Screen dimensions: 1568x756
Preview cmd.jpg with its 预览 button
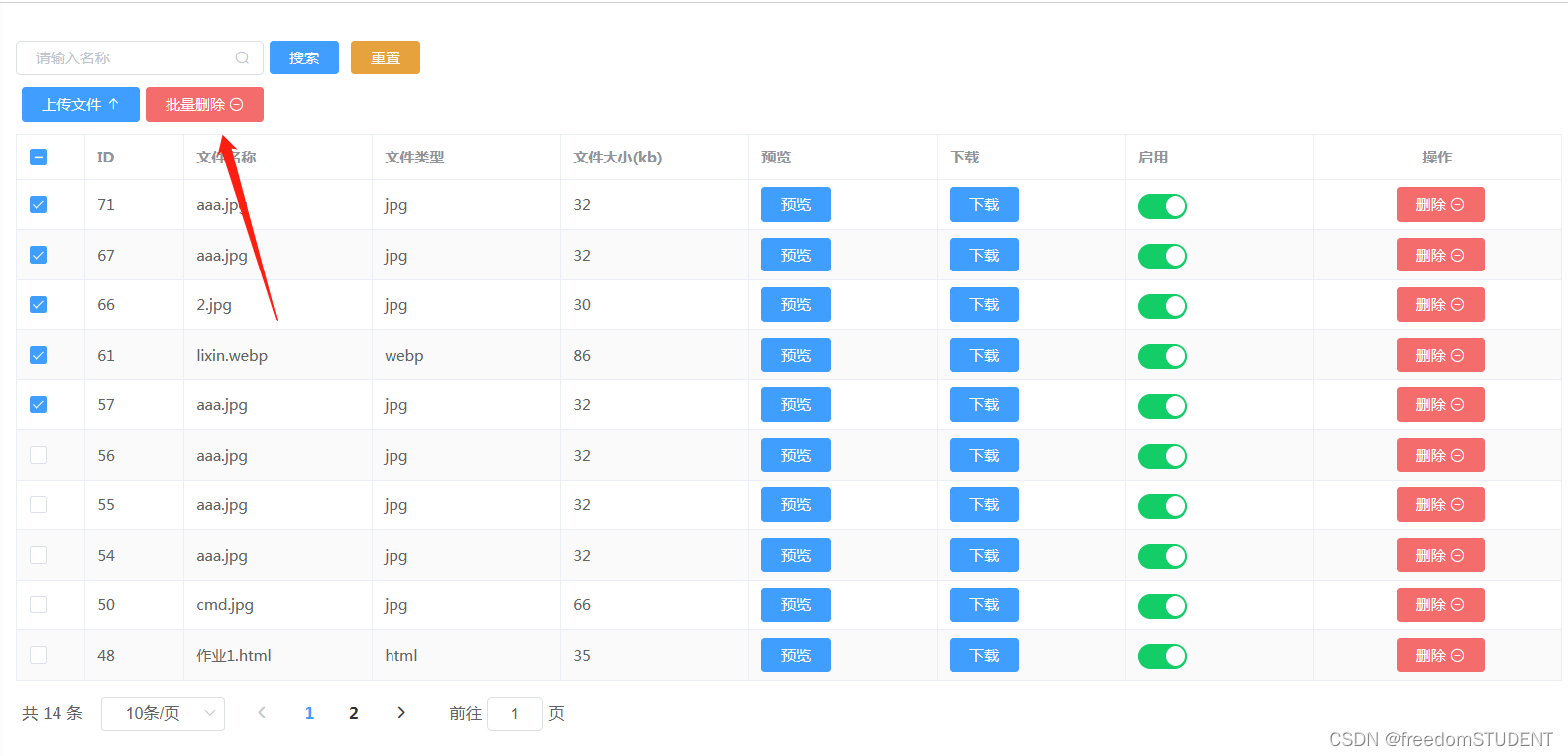pyautogui.click(x=796, y=604)
